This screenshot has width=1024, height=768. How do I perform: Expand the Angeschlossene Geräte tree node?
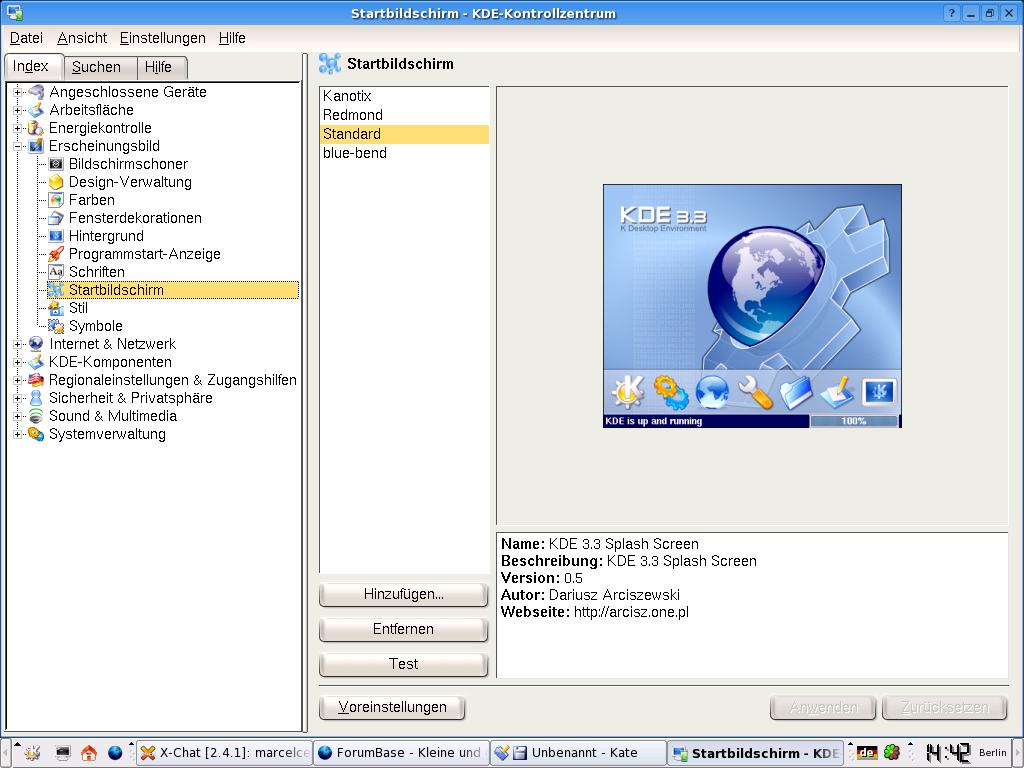pos(18,92)
